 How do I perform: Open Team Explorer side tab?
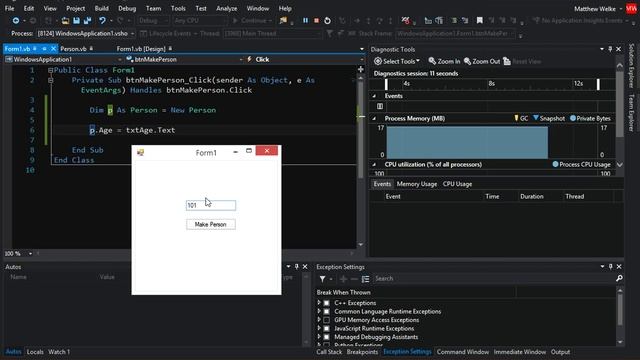(x=631, y=113)
